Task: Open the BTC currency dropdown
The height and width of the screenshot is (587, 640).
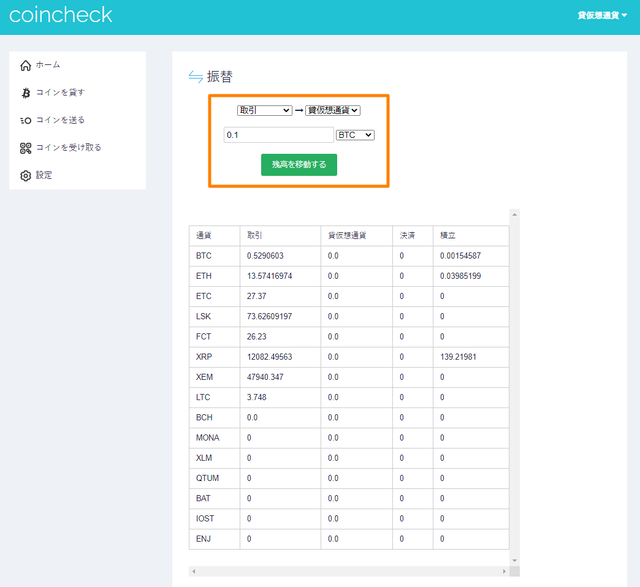Action: tap(355, 135)
